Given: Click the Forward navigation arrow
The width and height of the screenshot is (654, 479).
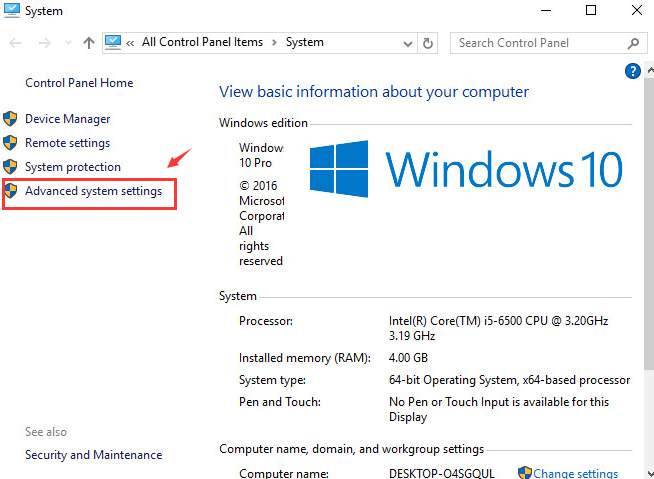Looking at the screenshot, I should pos(45,43).
